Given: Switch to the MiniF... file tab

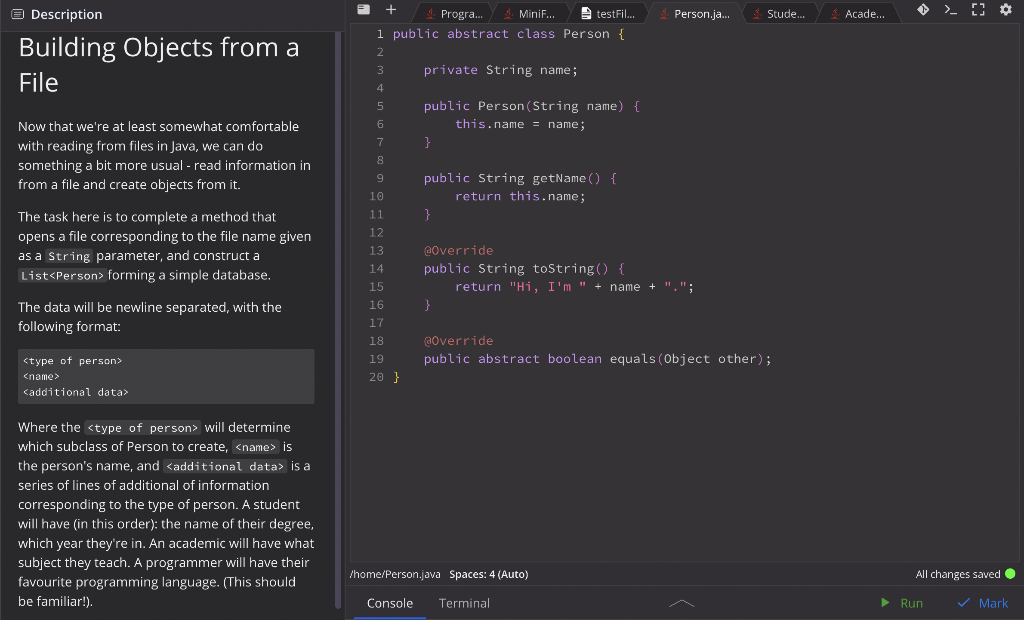Looking at the screenshot, I should coord(530,14).
